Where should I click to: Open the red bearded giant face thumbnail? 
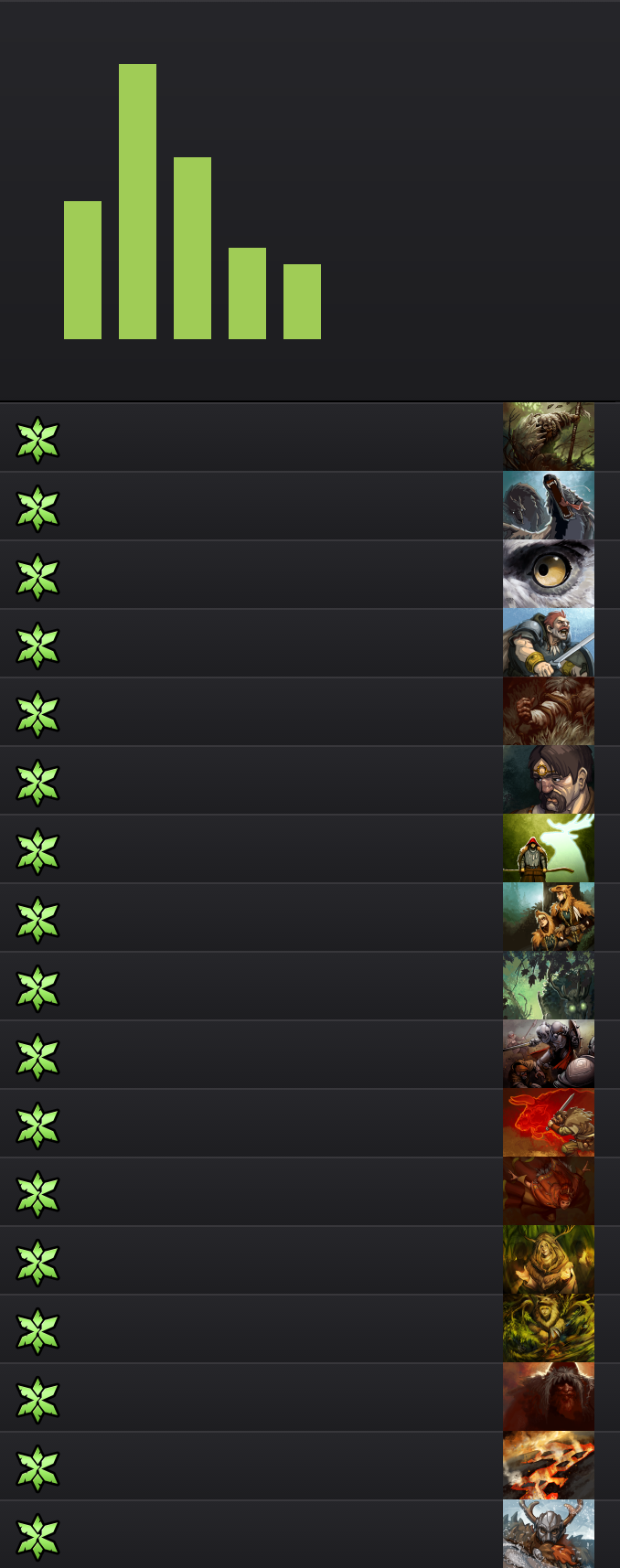(x=549, y=1397)
